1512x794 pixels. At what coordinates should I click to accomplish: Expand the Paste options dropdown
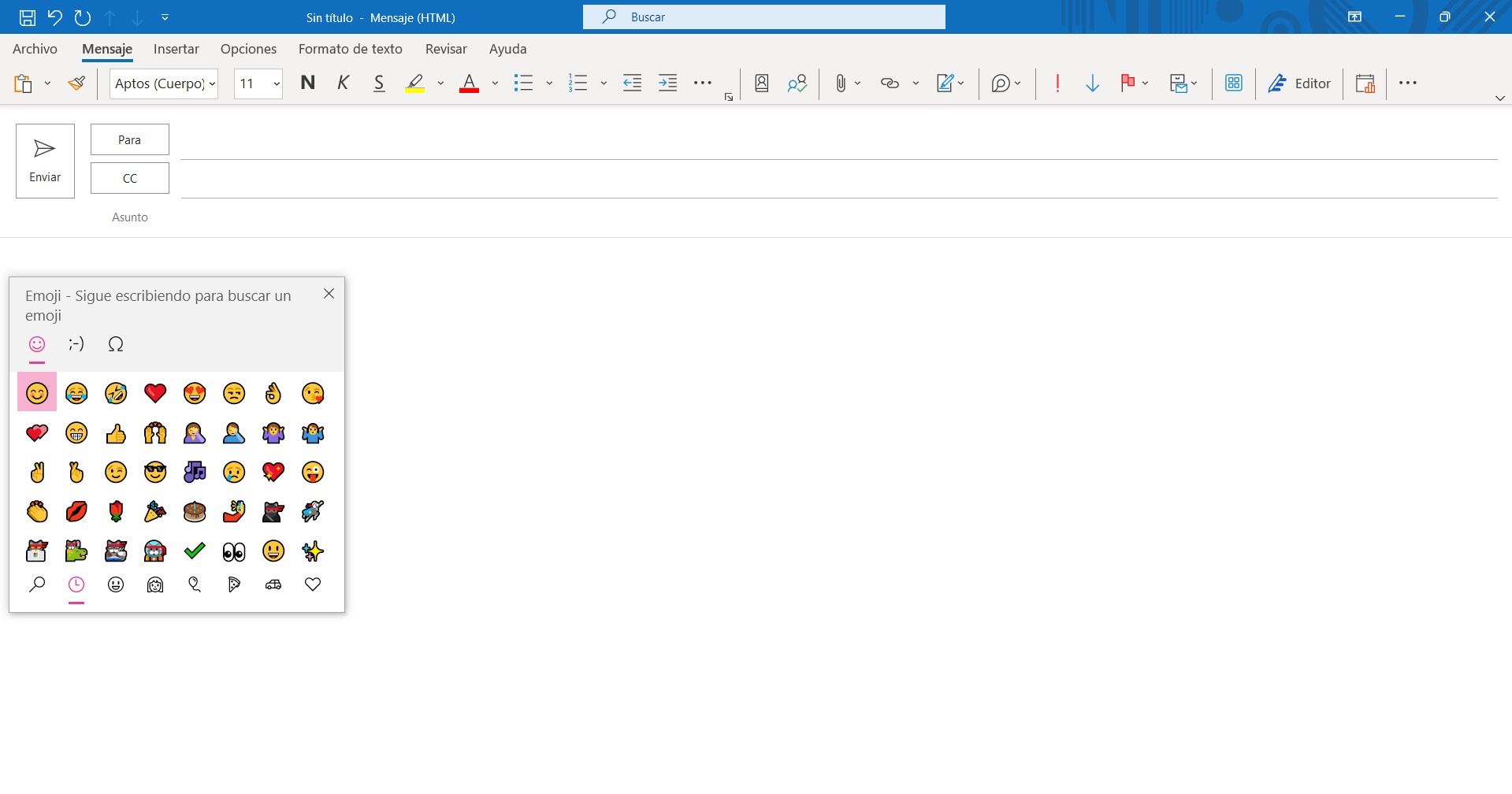pyautogui.click(x=47, y=83)
